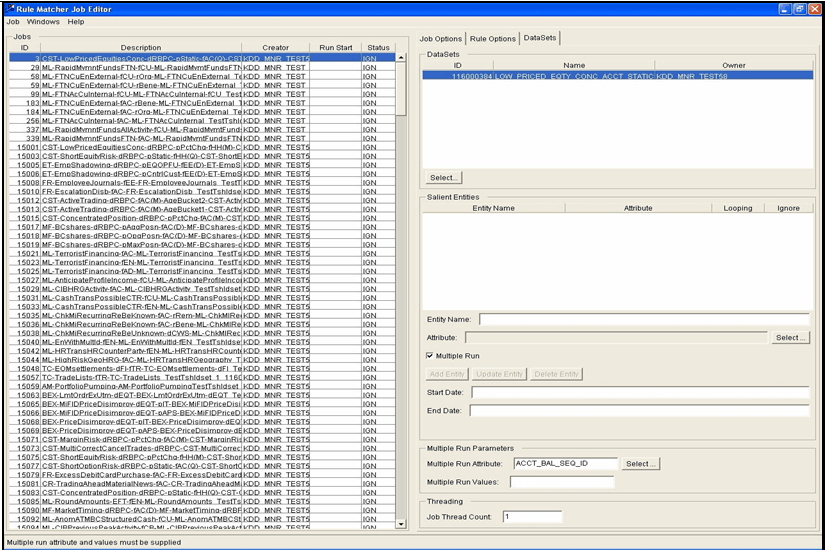Sort Jobs by the ID column header
Viewport: 825px width, 550px height.
tap(24, 47)
